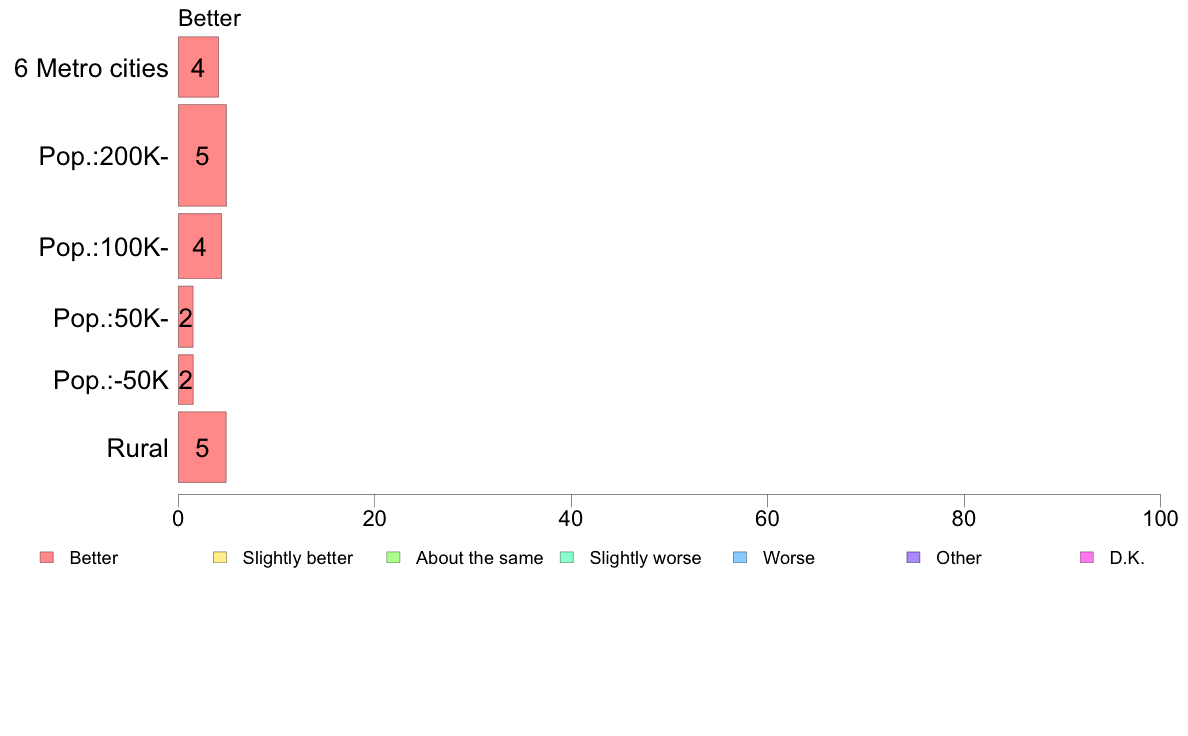1188x736 pixels.
Task: Select the Pop.:50K- bar showing 2
Action: [x=186, y=317]
